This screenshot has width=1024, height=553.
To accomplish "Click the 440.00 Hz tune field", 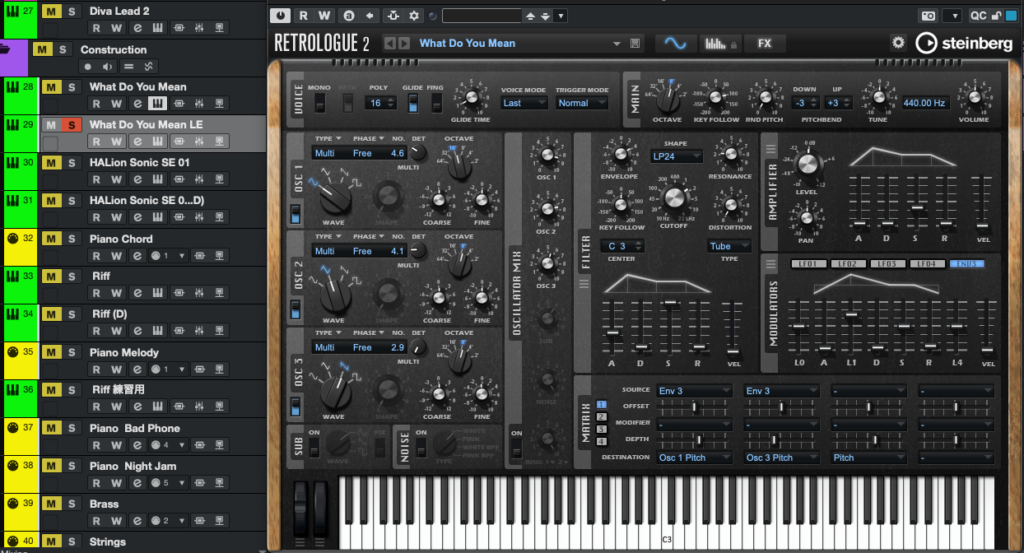I will click(x=924, y=103).
